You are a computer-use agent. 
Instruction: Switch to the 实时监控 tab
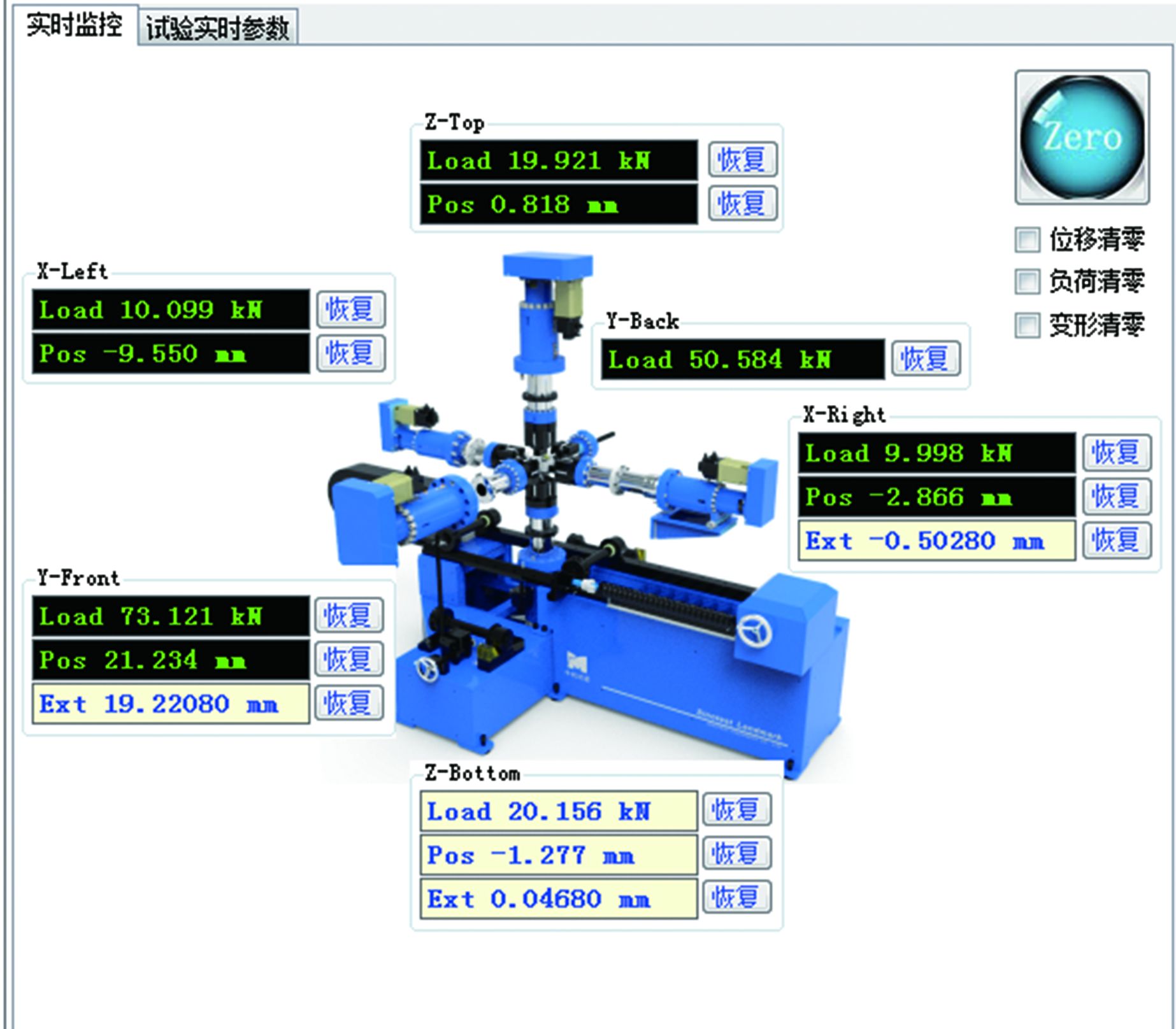point(74,26)
